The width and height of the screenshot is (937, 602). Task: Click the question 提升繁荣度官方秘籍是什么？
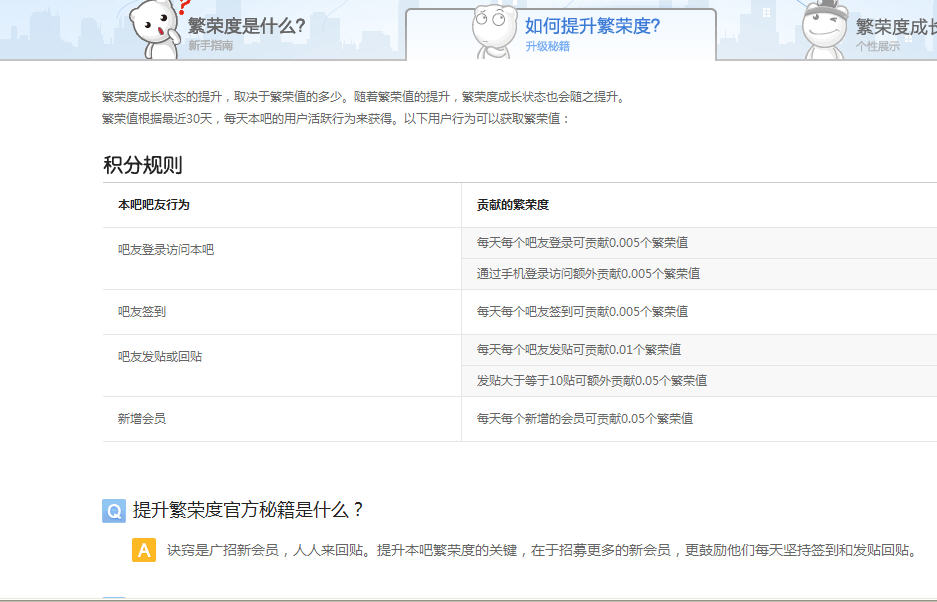248,510
